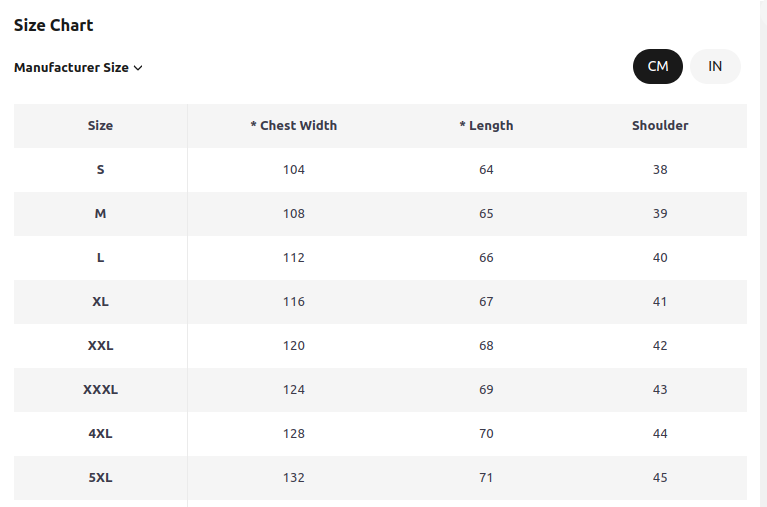Click the Size Chart heading
767x507 pixels.
coord(53,25)
